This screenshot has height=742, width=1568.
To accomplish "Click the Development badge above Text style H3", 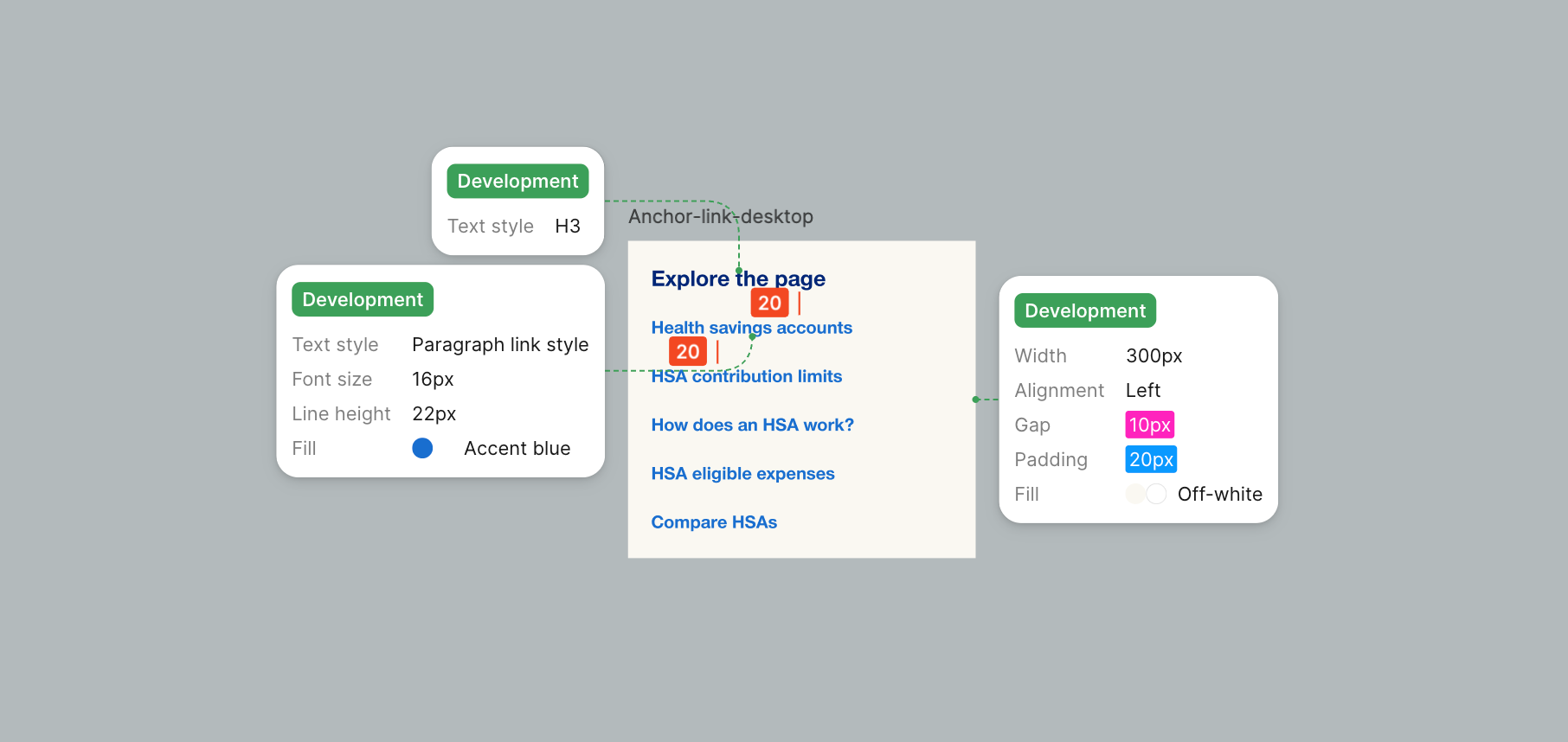I will (x=517, y=182).
